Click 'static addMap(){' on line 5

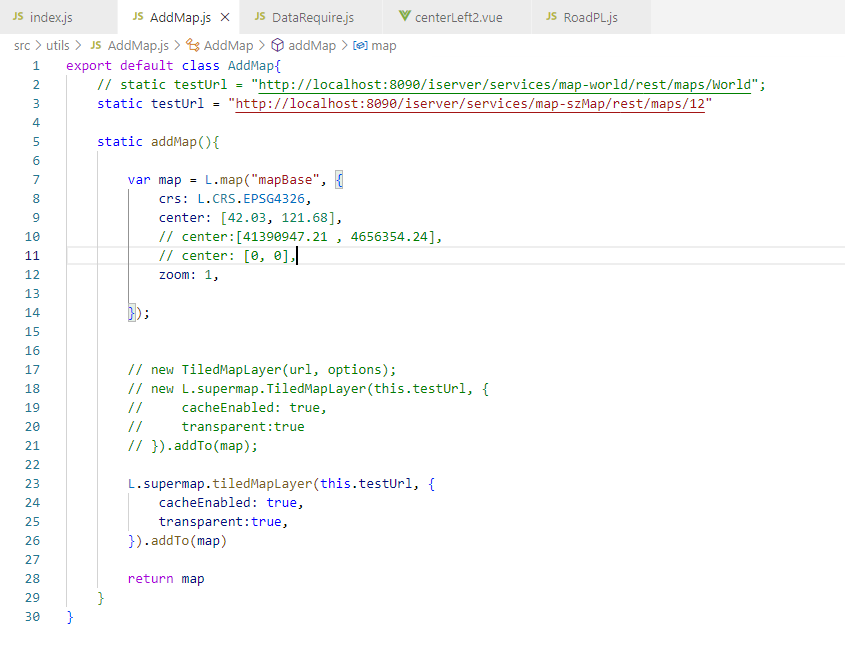pos(158,142)
